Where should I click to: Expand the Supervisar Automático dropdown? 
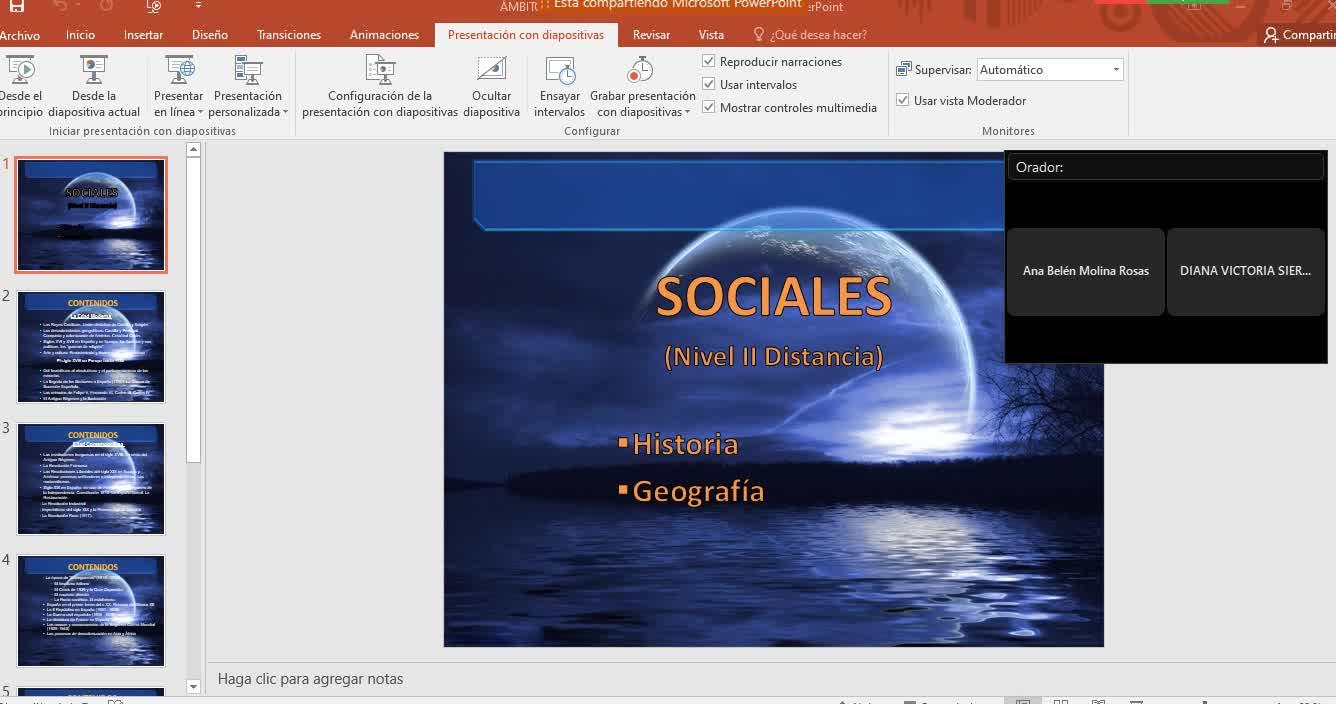[x=1116, y=70]
